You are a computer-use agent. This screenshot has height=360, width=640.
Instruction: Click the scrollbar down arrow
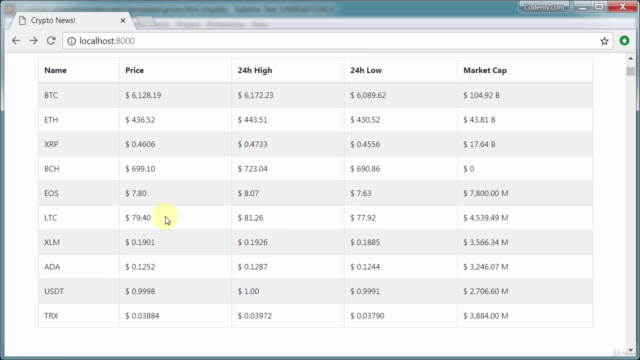coord(631,350)
